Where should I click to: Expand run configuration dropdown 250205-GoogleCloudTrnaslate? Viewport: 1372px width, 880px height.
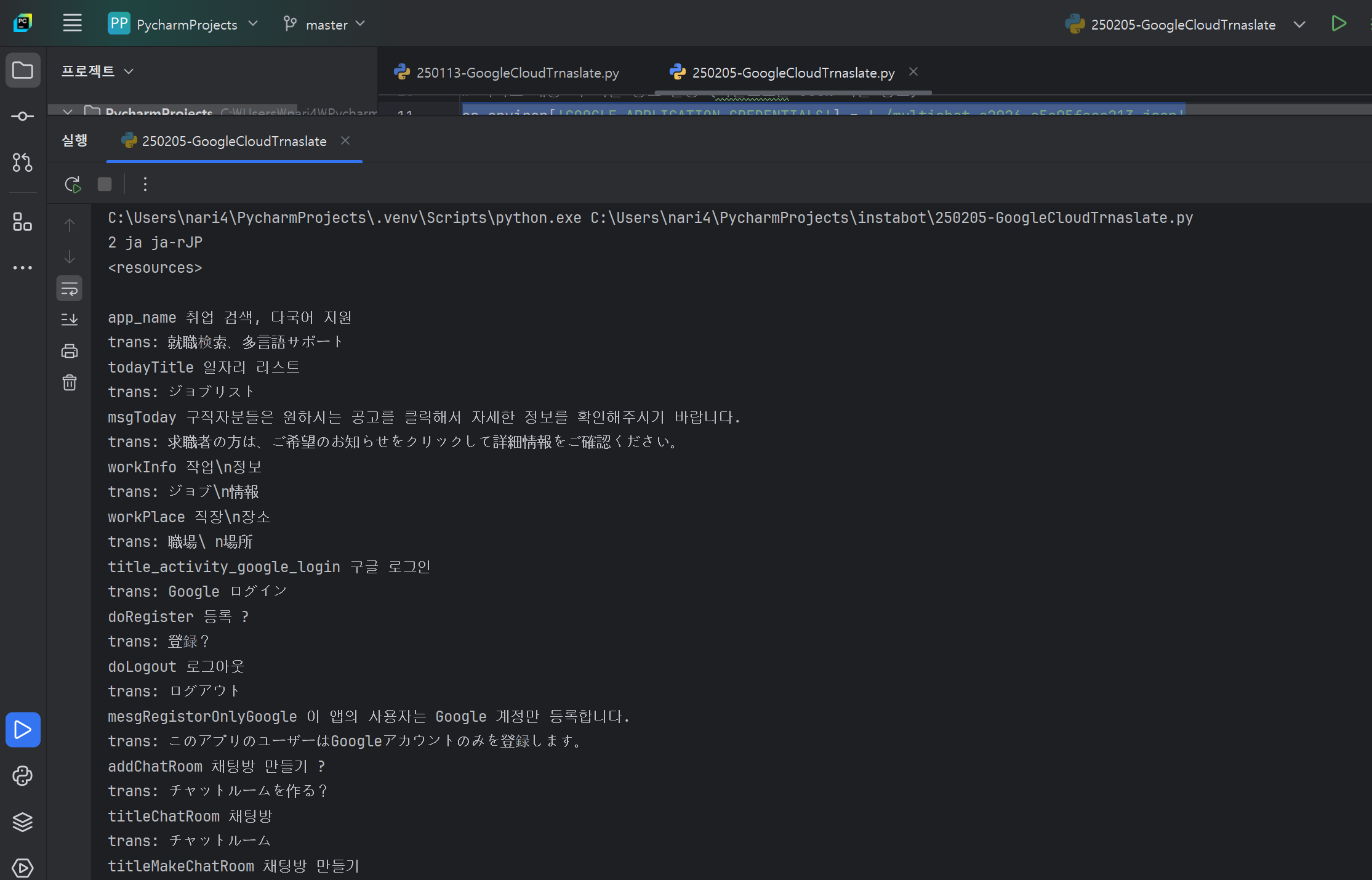coord(1299,25)
